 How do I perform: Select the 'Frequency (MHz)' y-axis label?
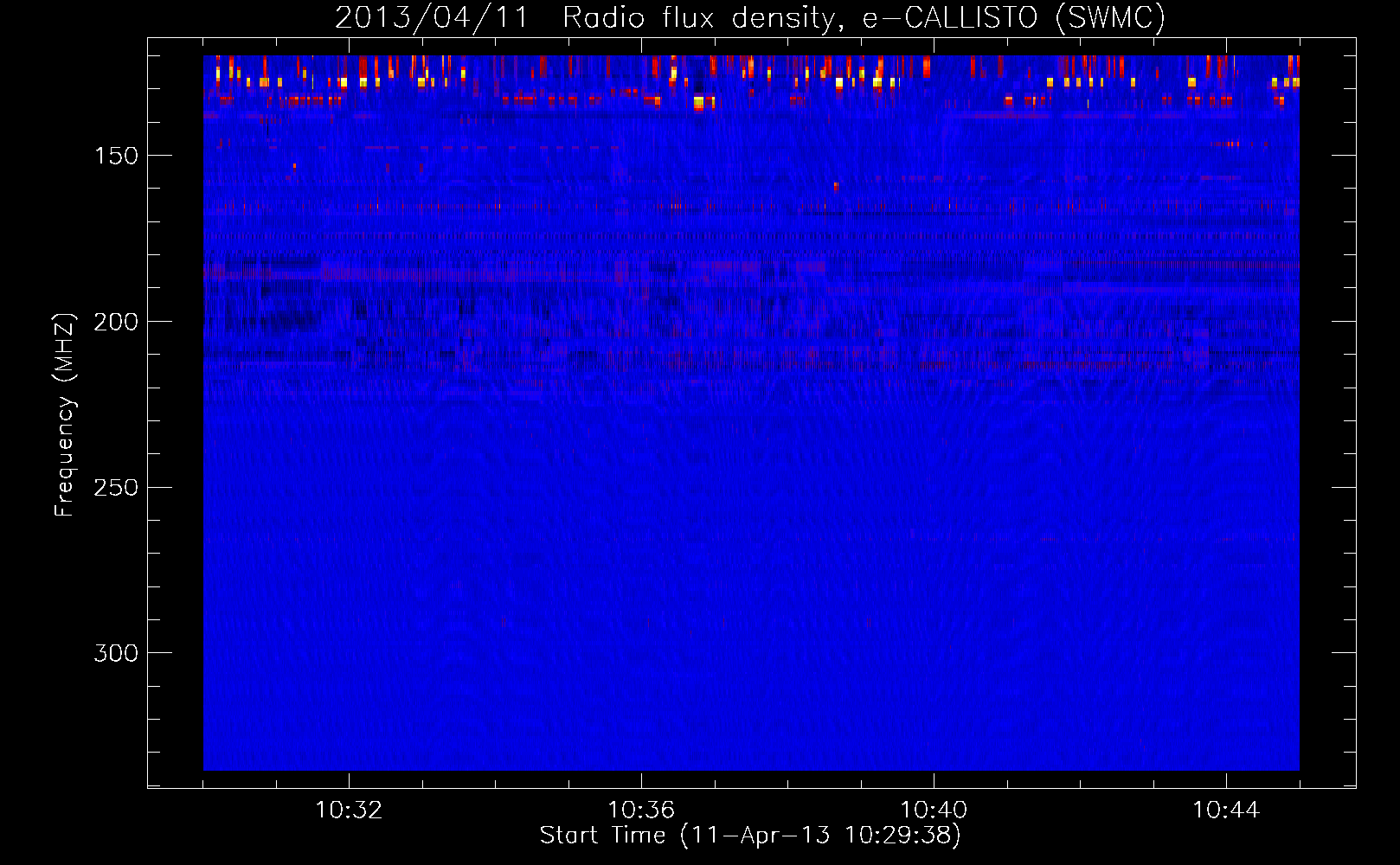[65, 414]
